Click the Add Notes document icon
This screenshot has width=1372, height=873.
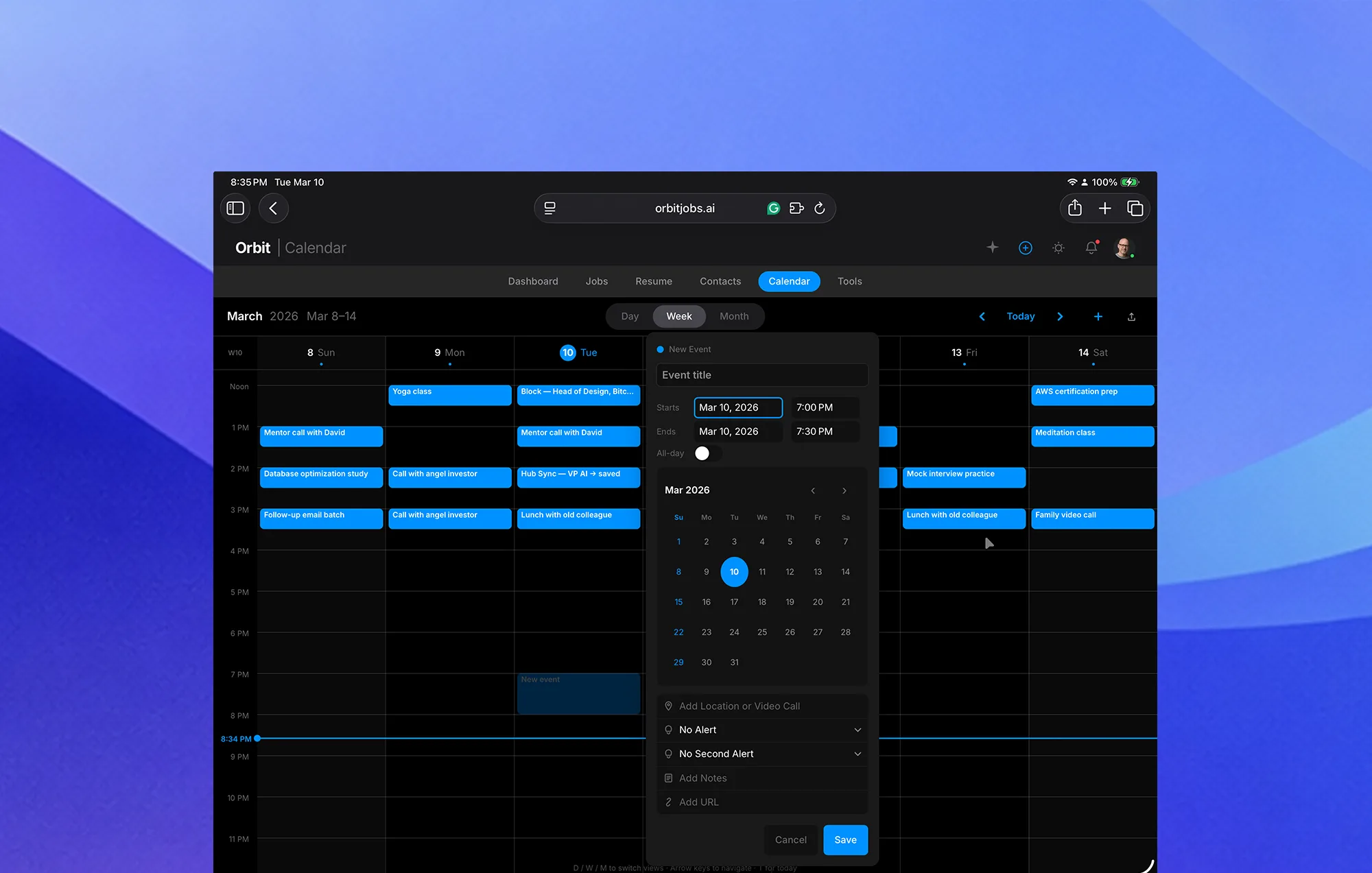pos(669,778)
